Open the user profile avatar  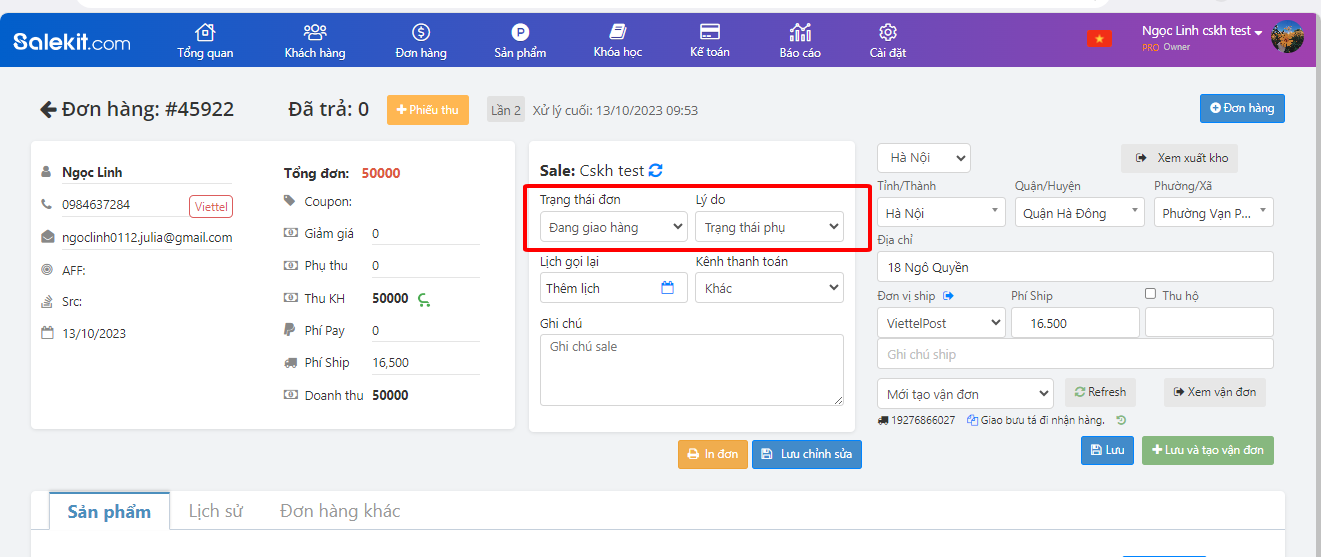(1286, 36)
